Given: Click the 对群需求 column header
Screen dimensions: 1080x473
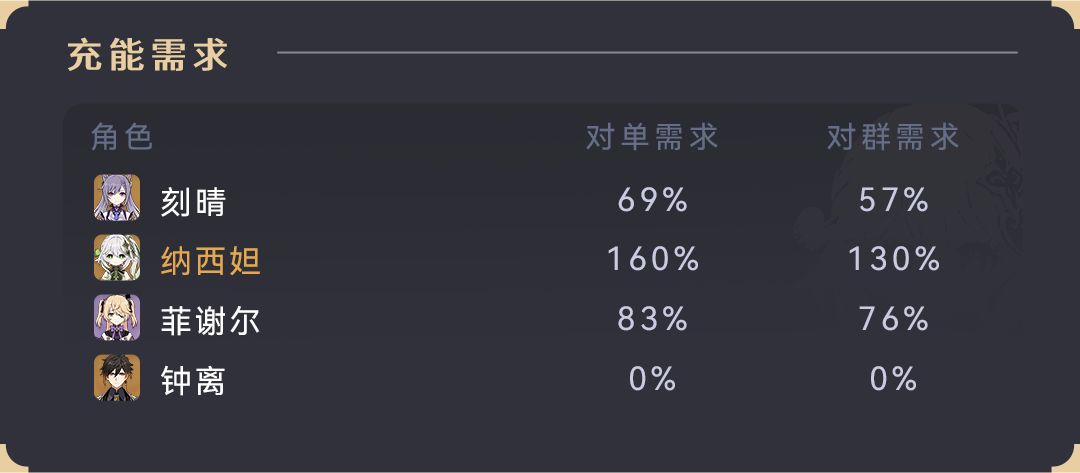Looking at the screenshot, I should click(x=893, y=137).
